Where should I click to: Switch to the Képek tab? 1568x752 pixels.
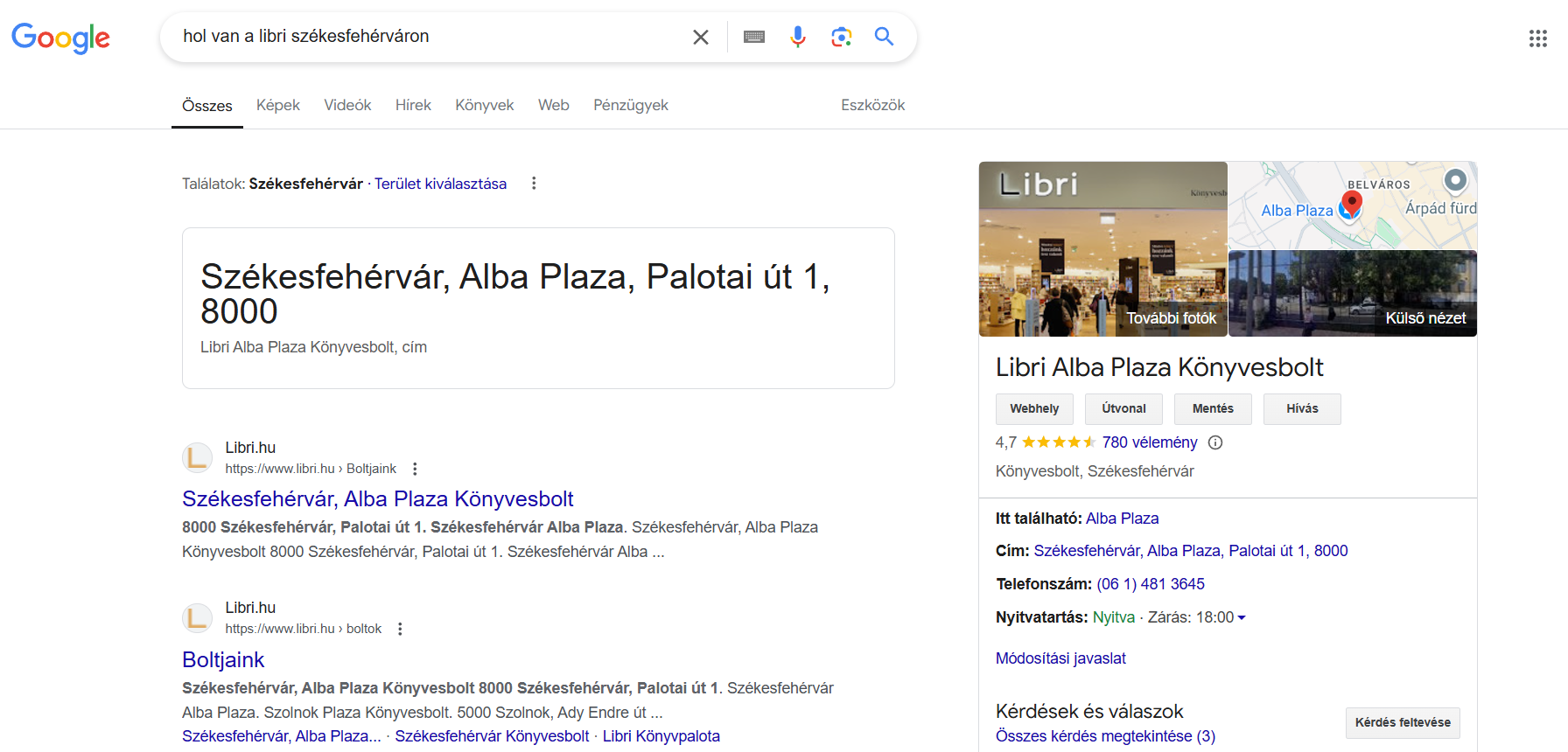tap(278, 105)
